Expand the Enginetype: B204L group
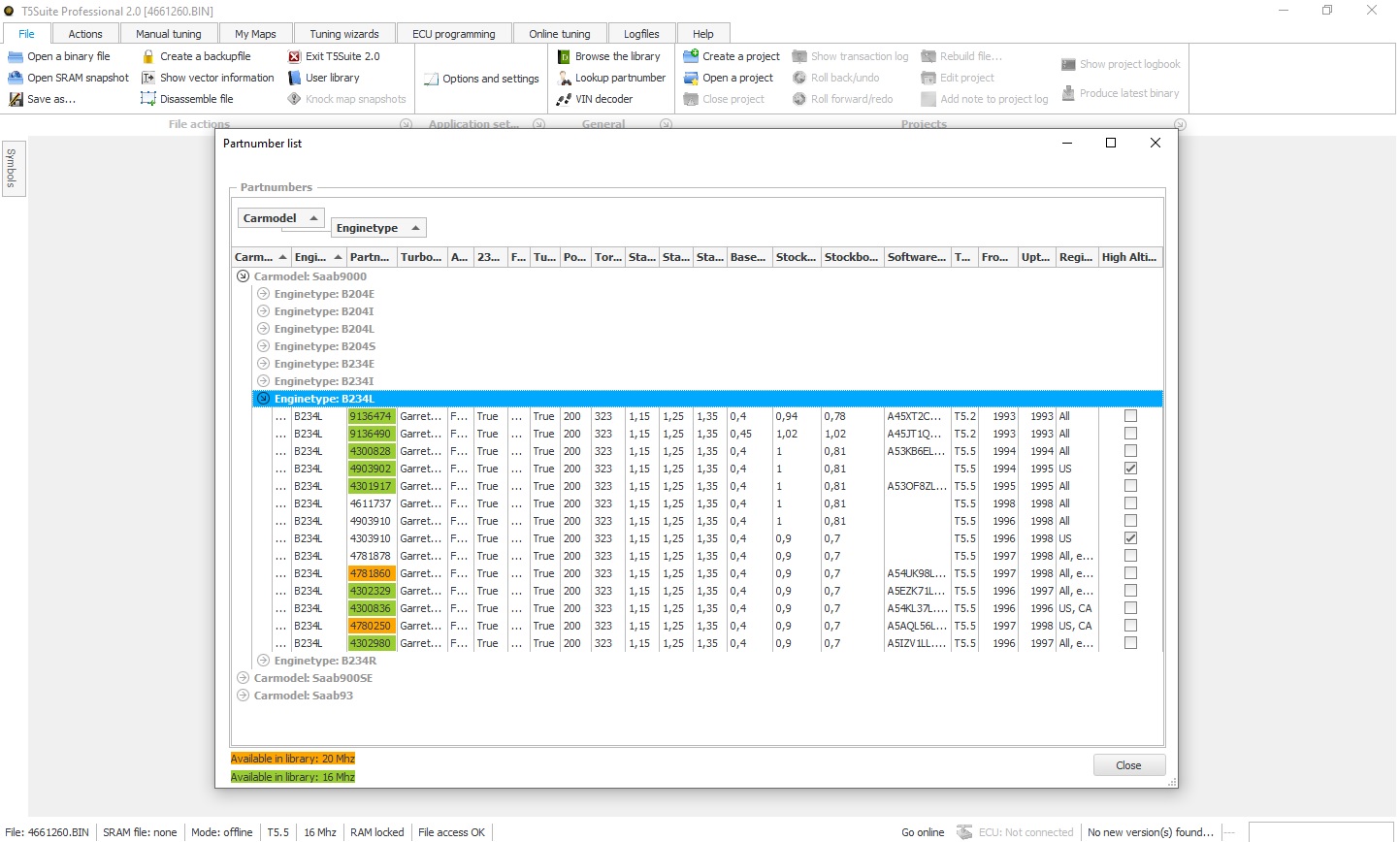 pos(263,329)
